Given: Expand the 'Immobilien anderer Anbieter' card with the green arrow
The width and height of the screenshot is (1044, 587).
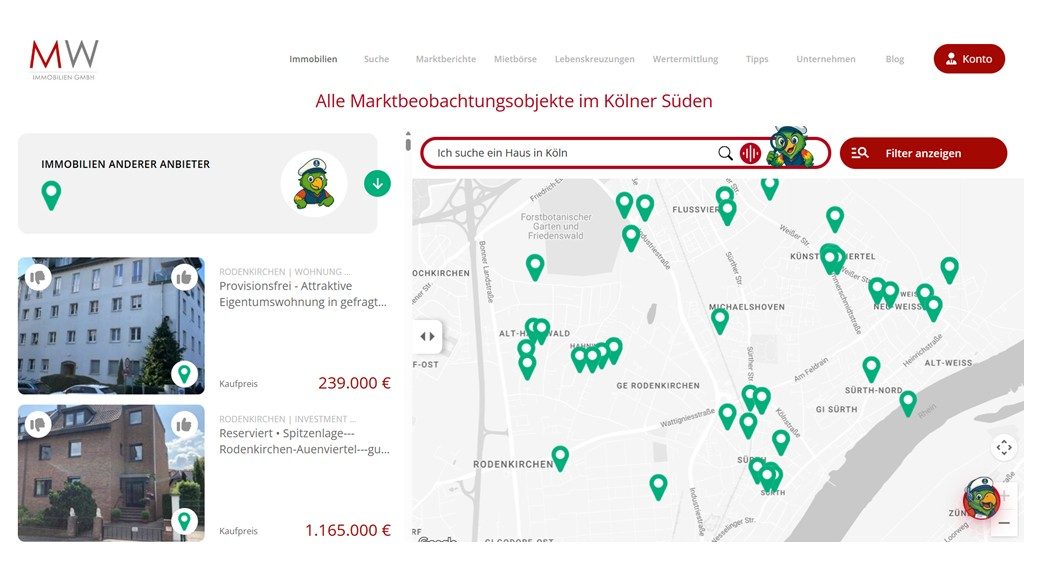Looking at the screenshot, I should tap(377, 184).
